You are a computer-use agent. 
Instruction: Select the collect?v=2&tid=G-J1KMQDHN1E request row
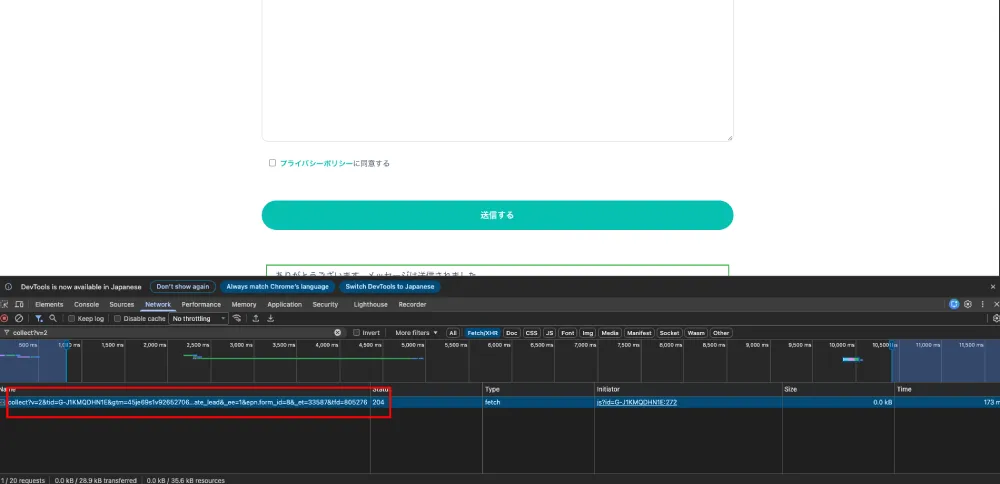click(500, 402)
